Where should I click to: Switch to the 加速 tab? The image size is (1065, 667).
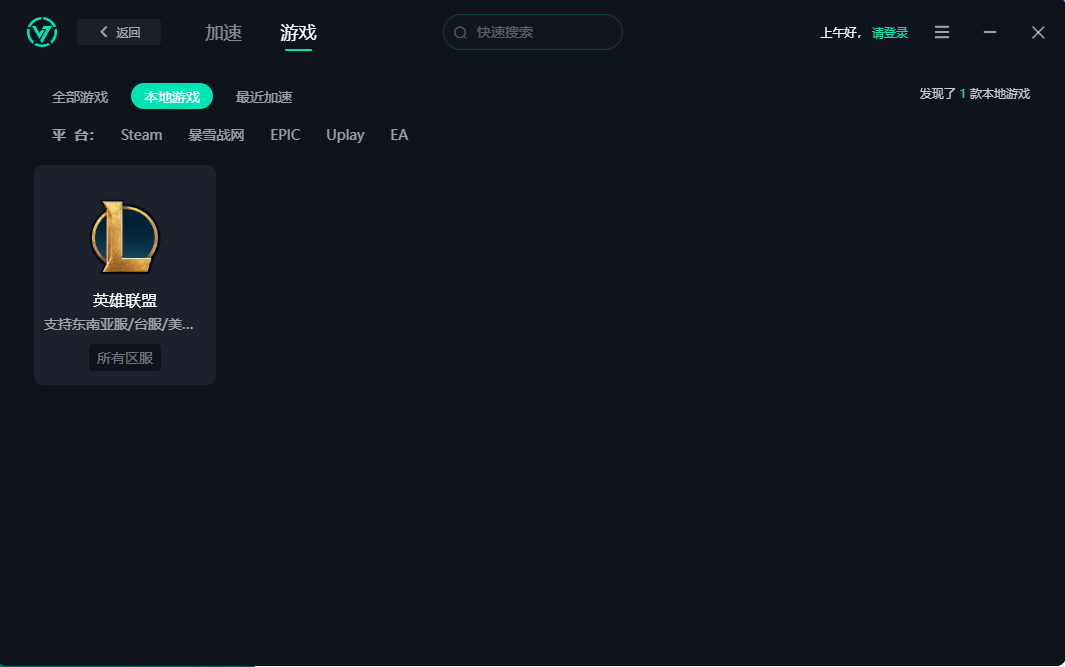222,32
